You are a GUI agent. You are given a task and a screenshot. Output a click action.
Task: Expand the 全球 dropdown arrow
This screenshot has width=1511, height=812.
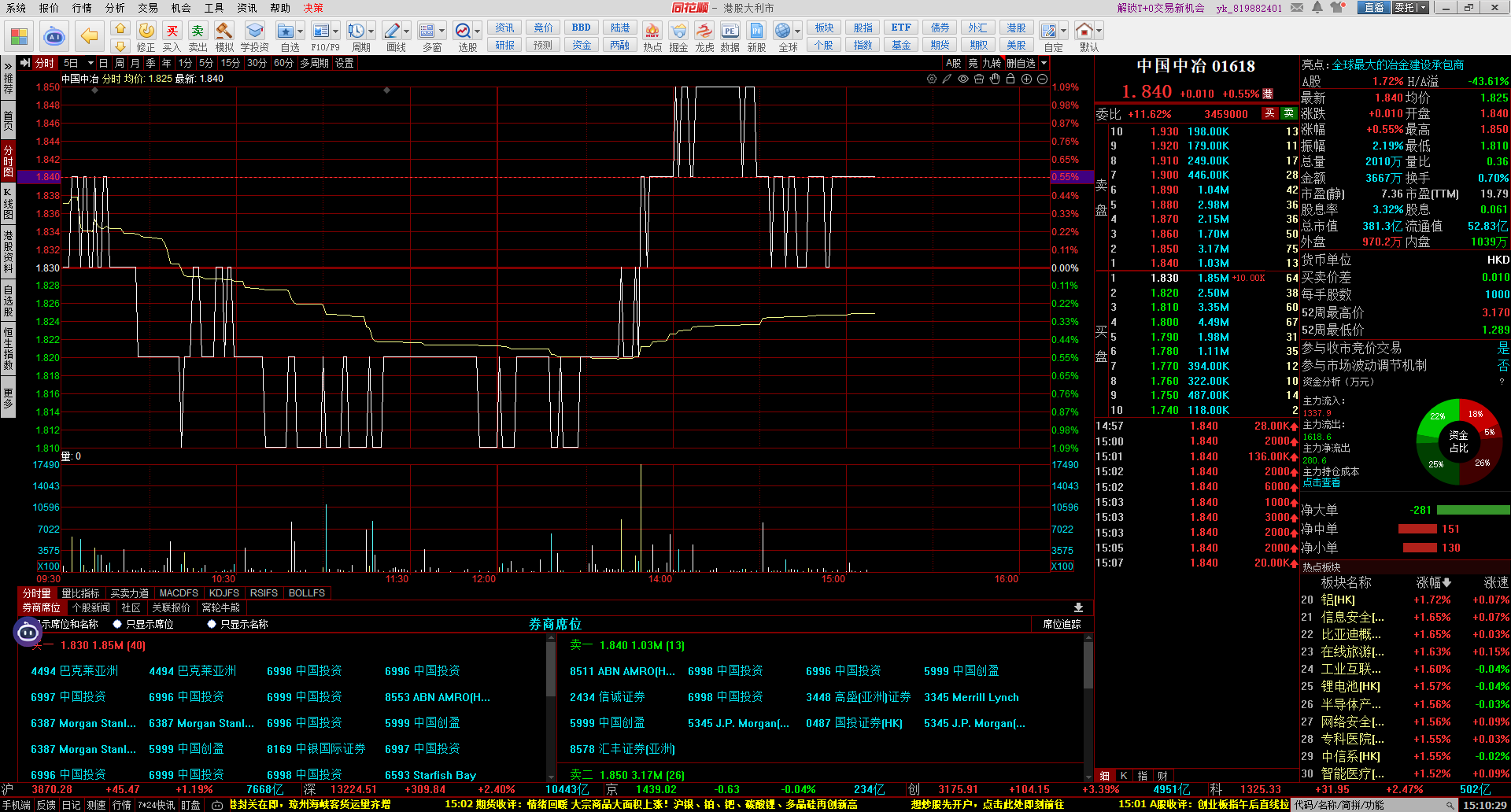(x=797, y=31)
